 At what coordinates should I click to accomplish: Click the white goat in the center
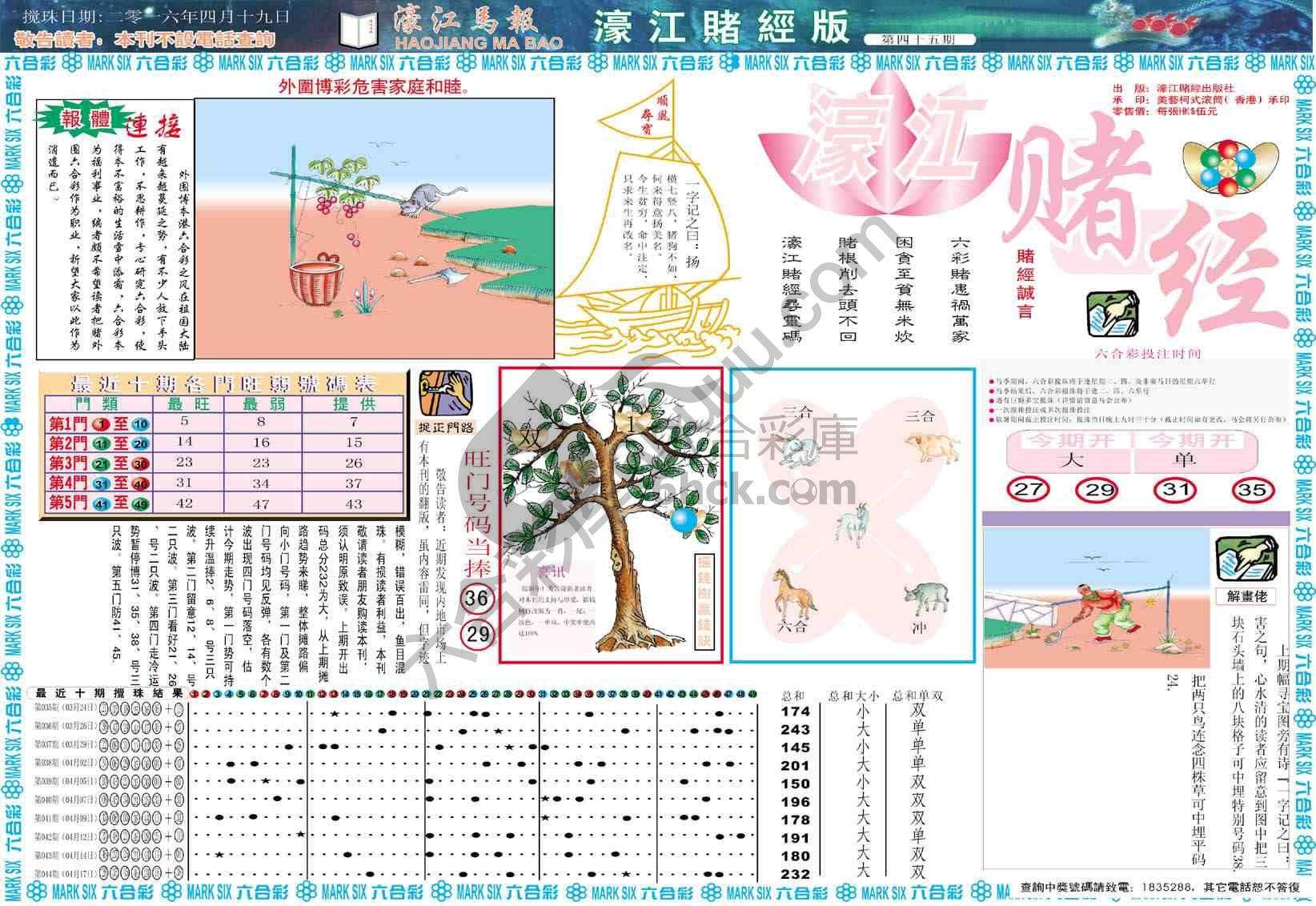pyautogui.click(x=853, y=525)
